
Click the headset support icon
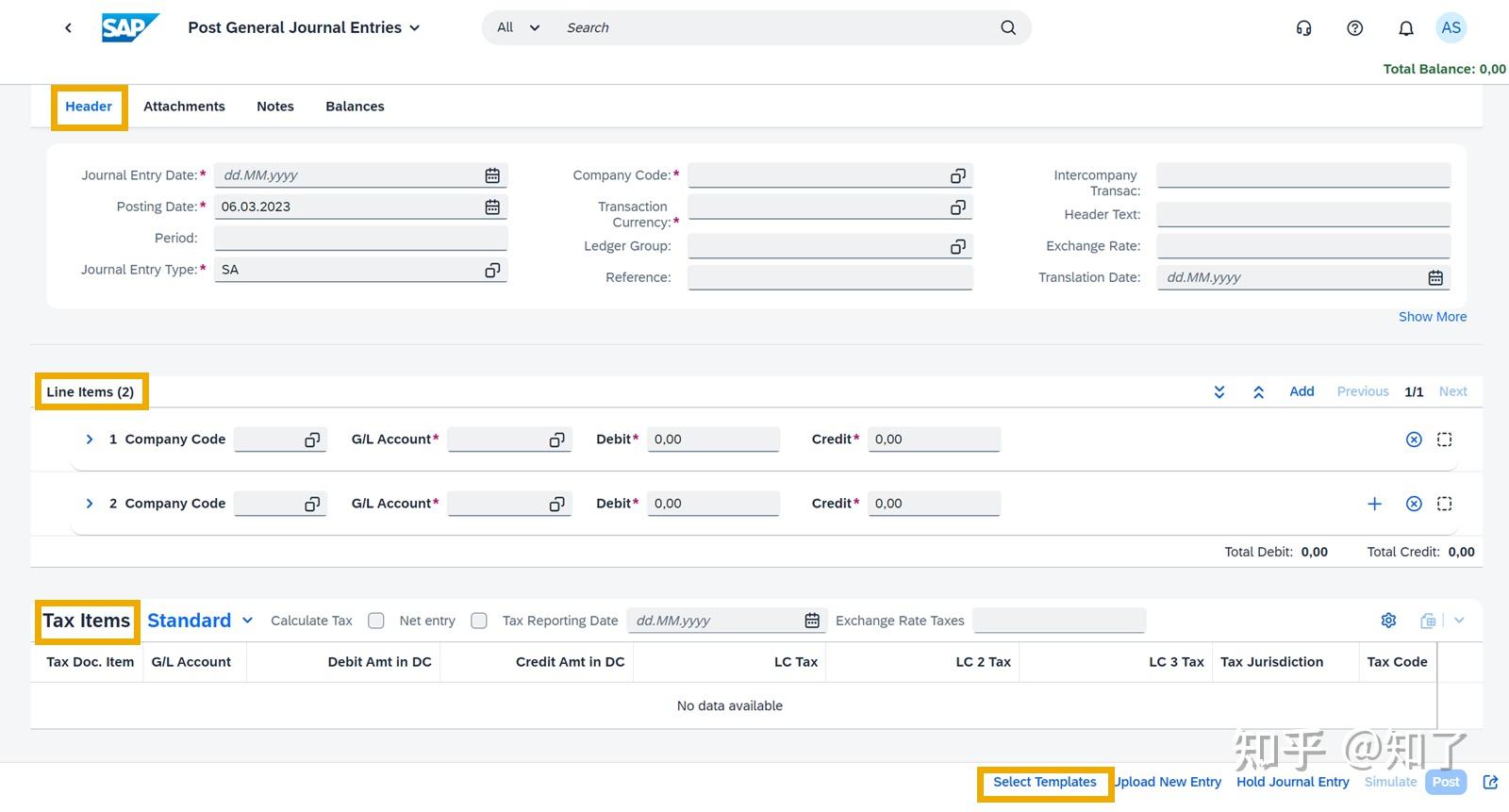click(x=1303, y=28)
